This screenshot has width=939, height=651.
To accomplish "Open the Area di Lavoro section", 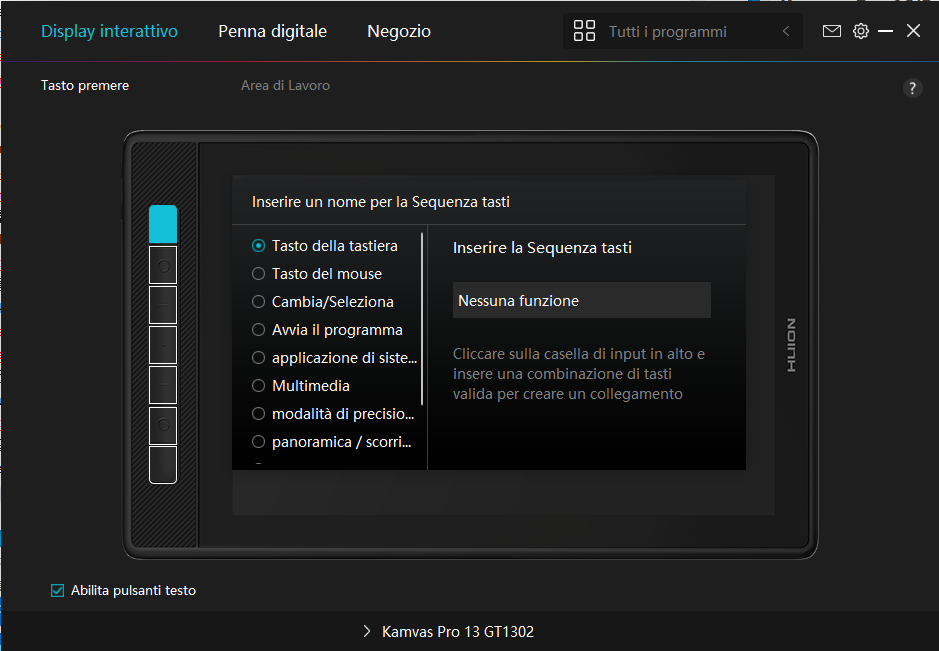I will 285,86.
